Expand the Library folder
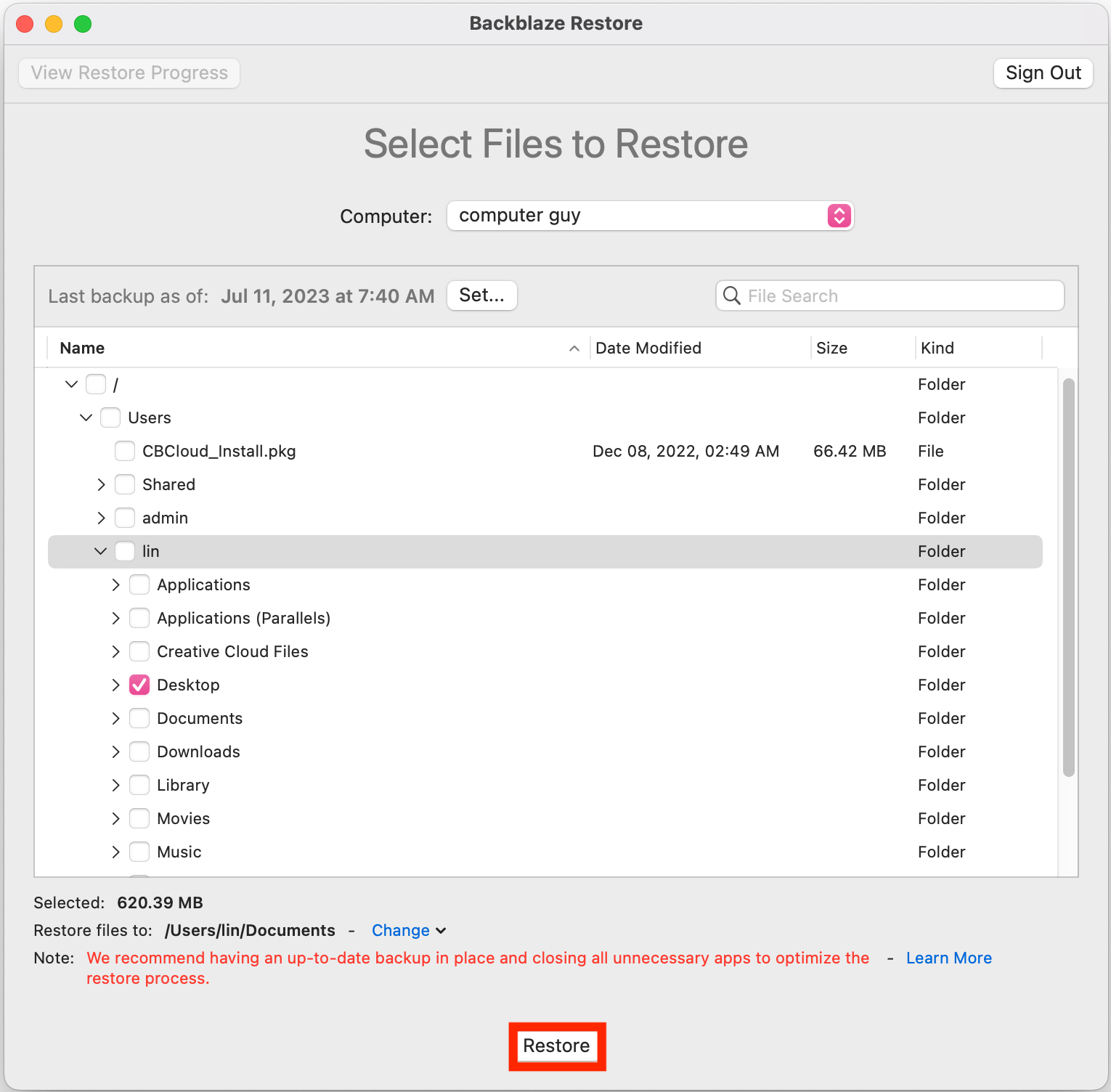The width and height of the screenshot is (1111, 1092). pos(115,785)
